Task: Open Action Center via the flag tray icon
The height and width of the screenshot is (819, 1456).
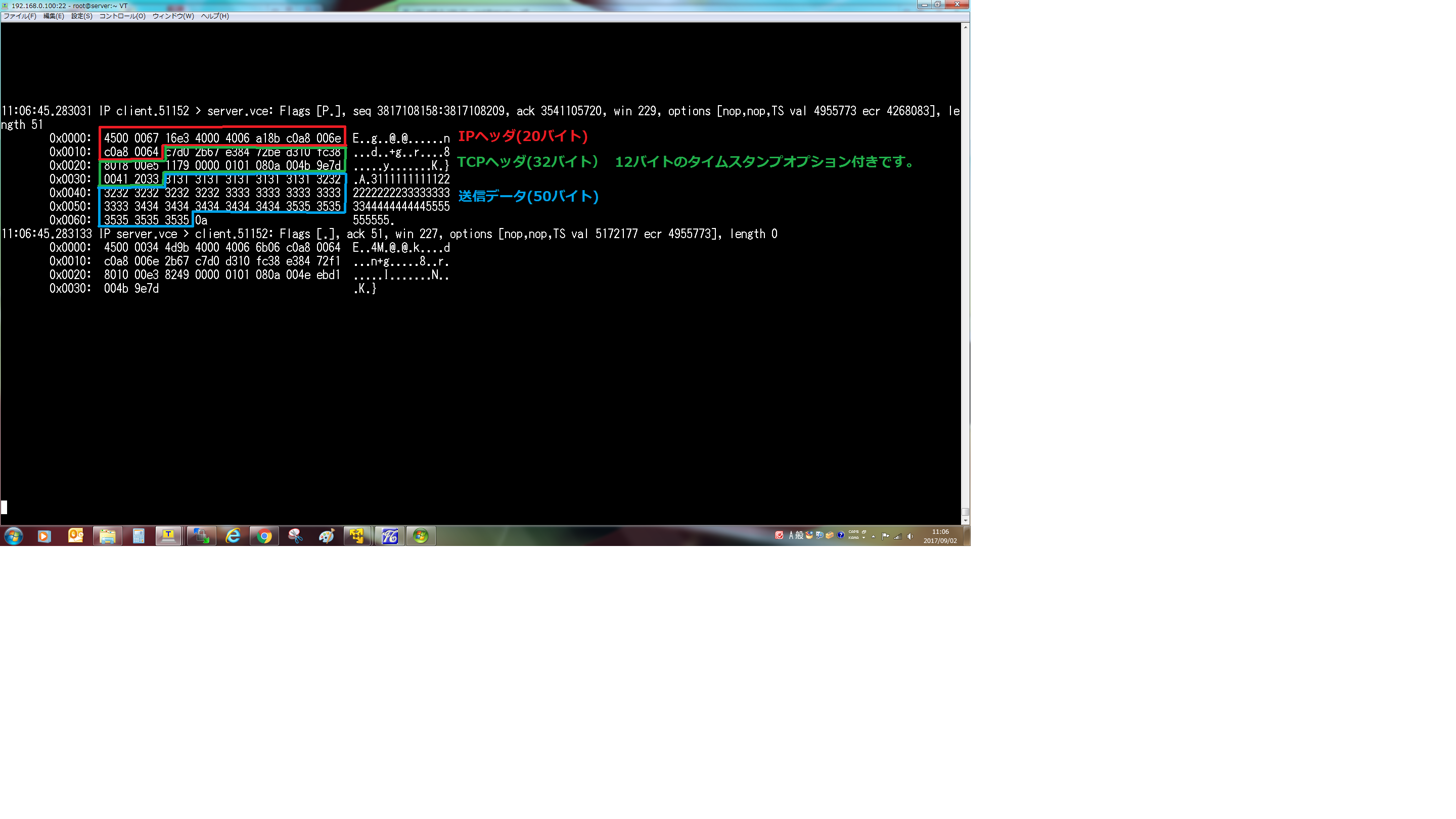Action: point(886,536)
